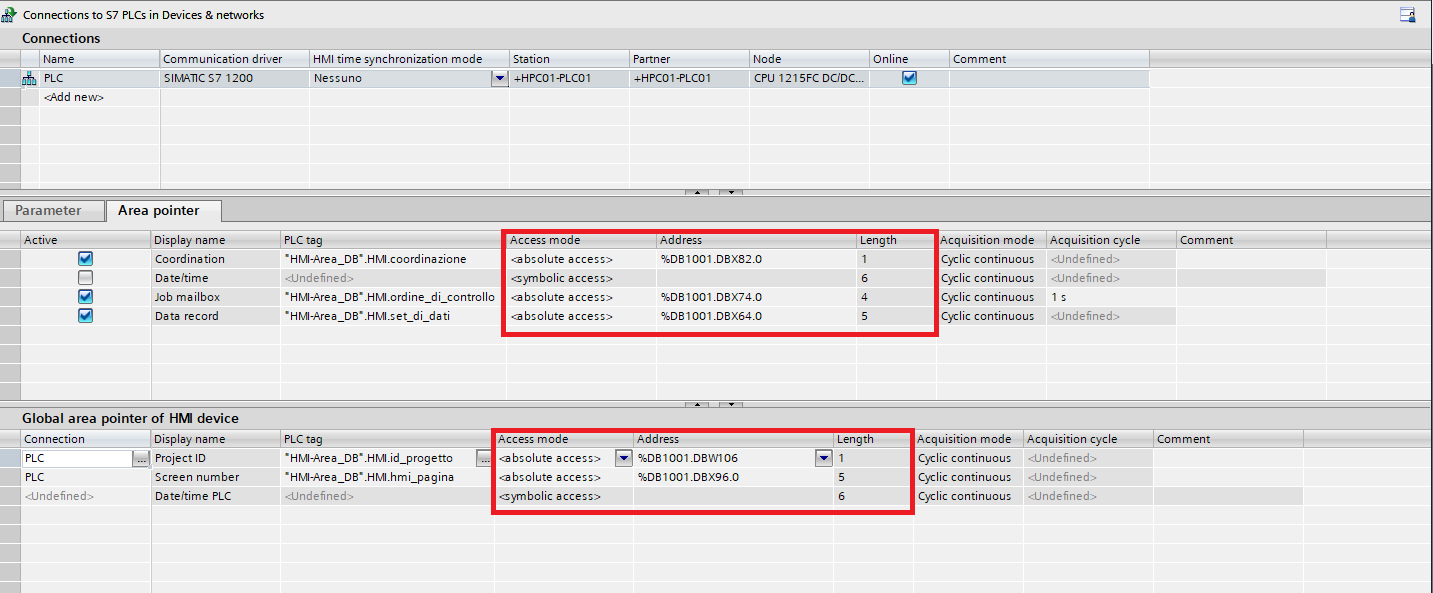Viewport: 1433px width, 593px height.
Task: Select the CPU 1215FC DC/DC node cell
Action: click(x=809, y=78)
